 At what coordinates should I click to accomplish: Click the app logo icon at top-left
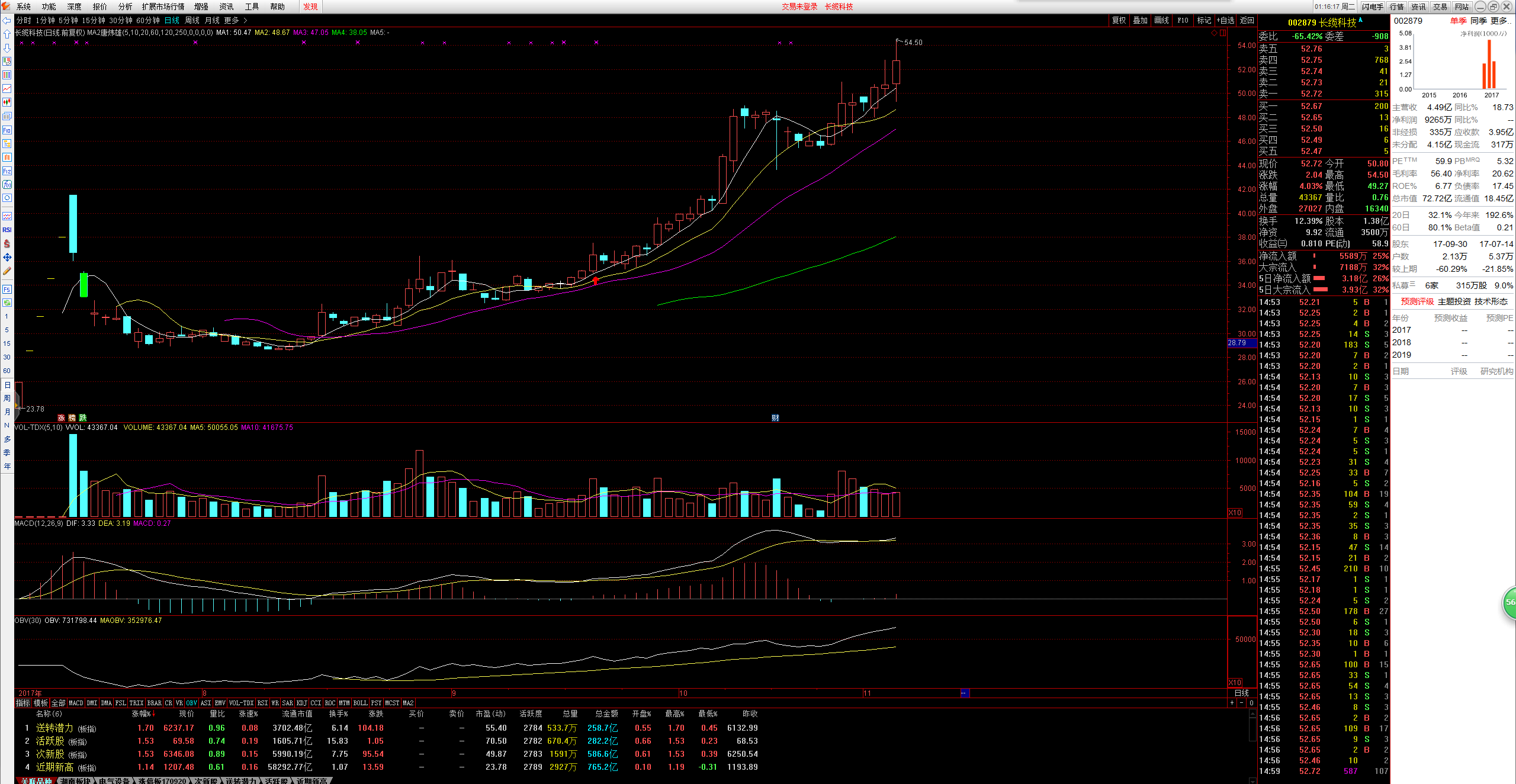(6, 7)
